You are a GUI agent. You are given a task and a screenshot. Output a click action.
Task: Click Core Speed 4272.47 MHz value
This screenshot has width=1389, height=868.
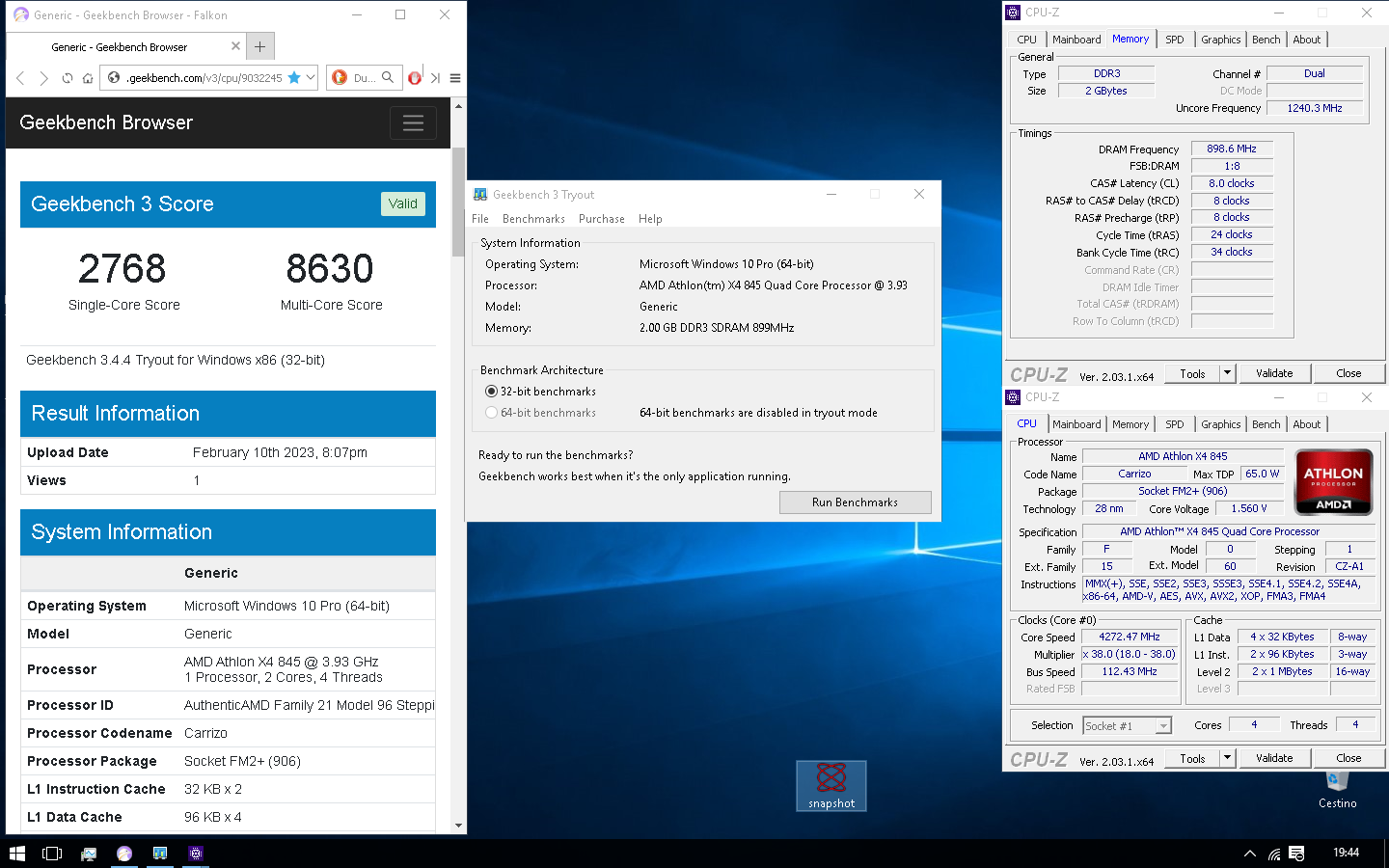click(x=1130, y=637)
